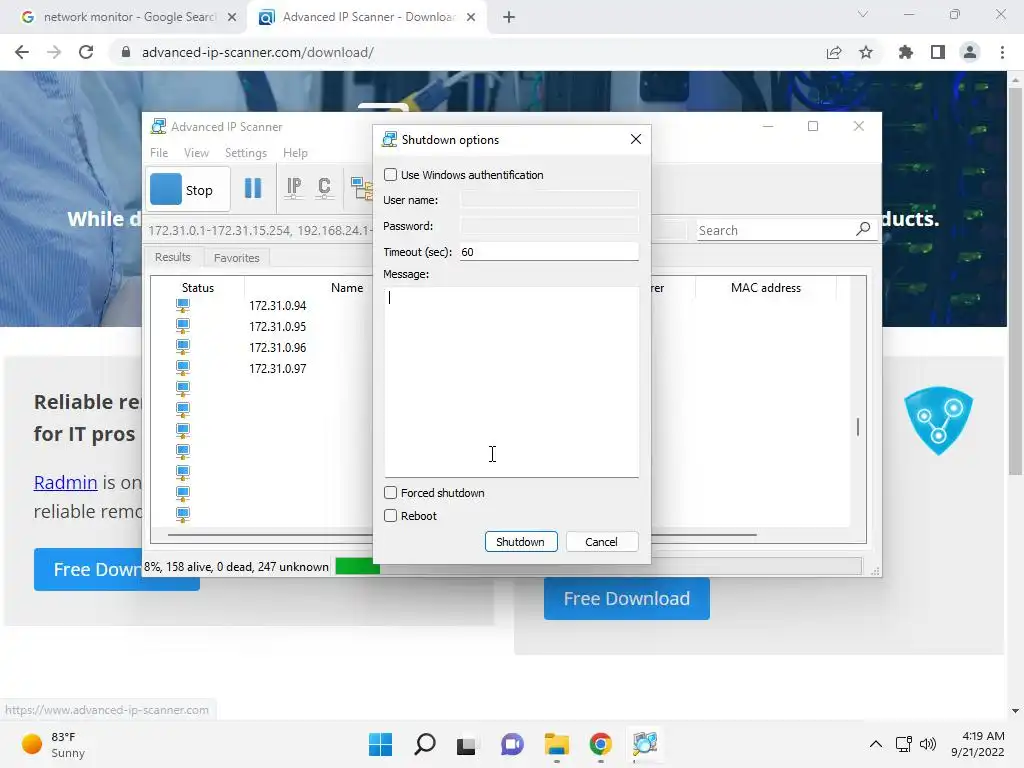Go back in the browser
This screenshot has width=1024, height=768.
(22, 52)
